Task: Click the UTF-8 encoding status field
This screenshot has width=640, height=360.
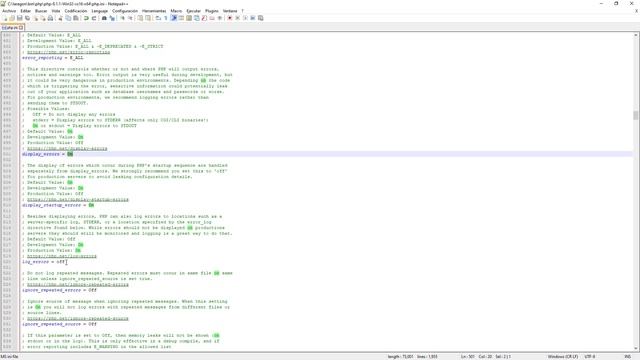Action: [x=590, y=357]
